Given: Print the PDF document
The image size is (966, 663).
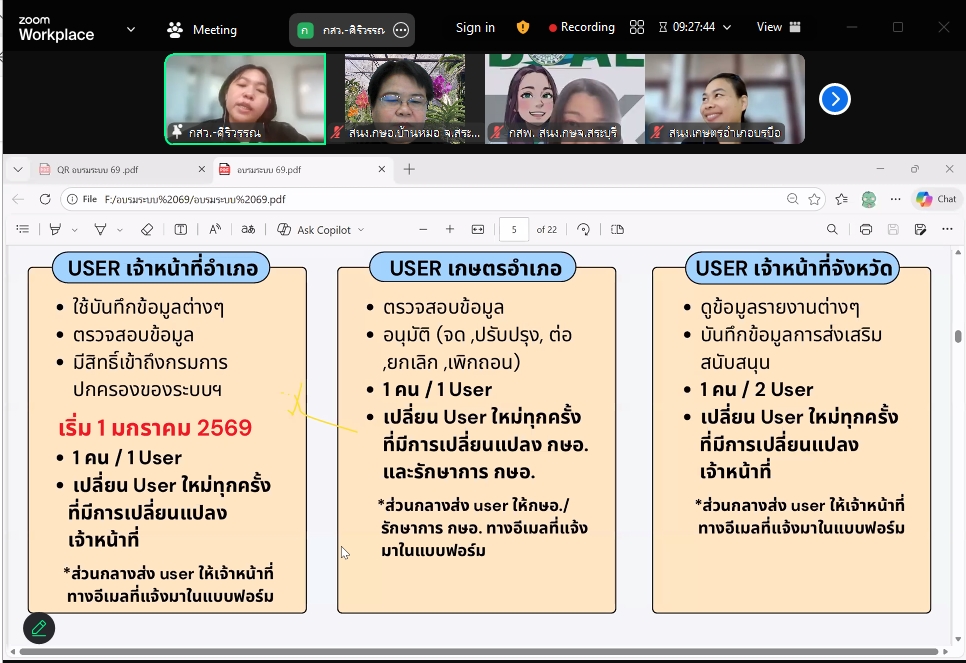Looking at the screenshot, I should pyautogui.click(x=866, y=230).
